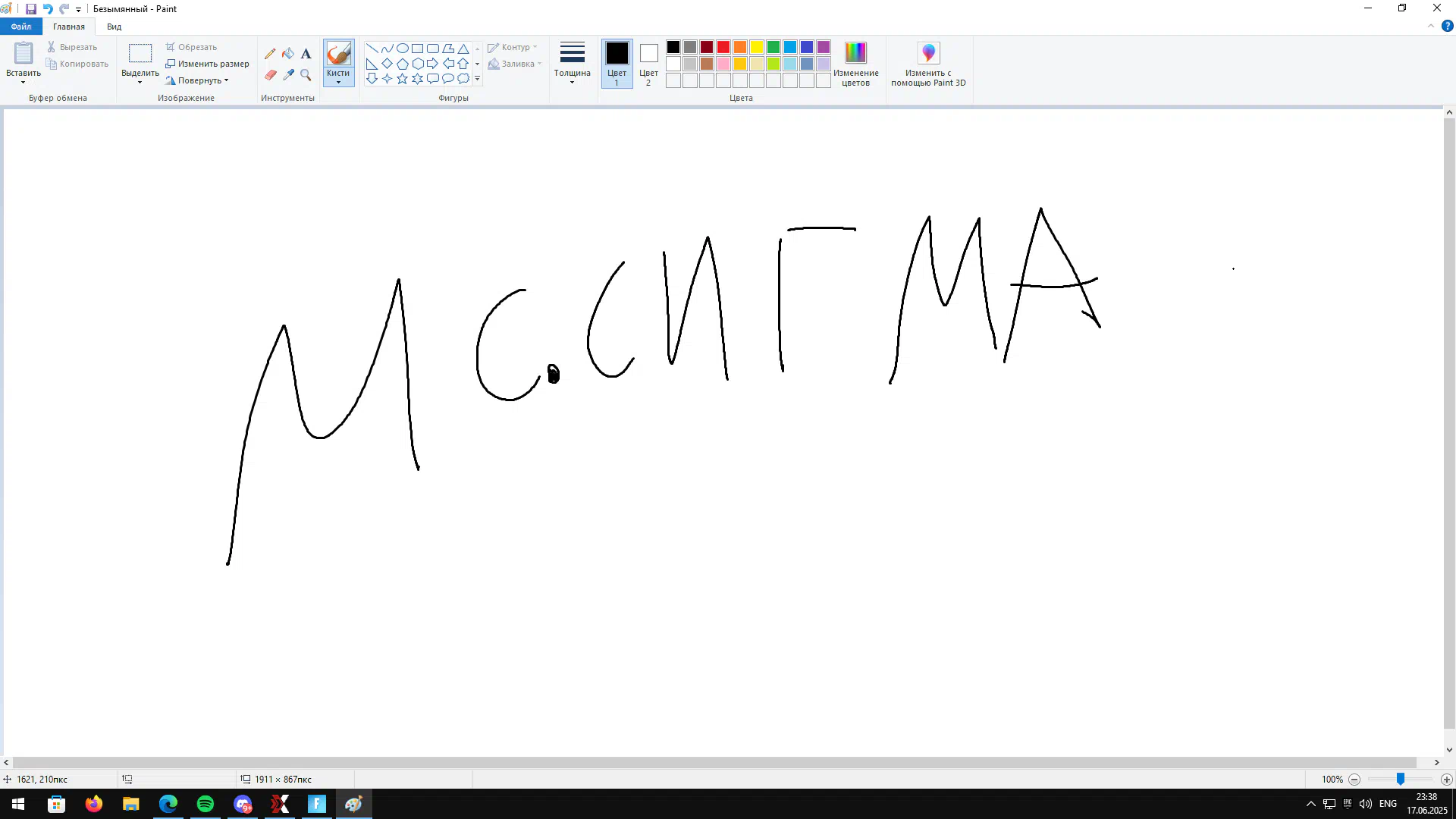Click the Save icon in quick access toolbar
This screenshot has height=819, width=1456.
(x=30, y=9)
